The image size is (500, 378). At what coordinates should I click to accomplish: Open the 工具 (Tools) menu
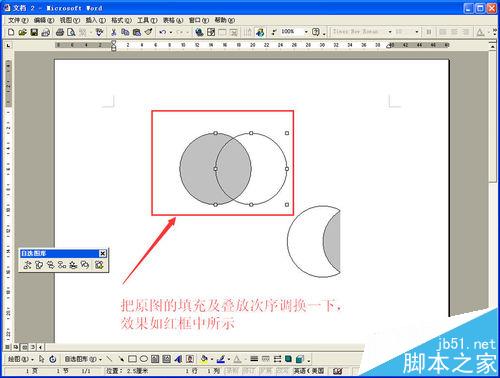pyautogui.click(x=147, y=20)
